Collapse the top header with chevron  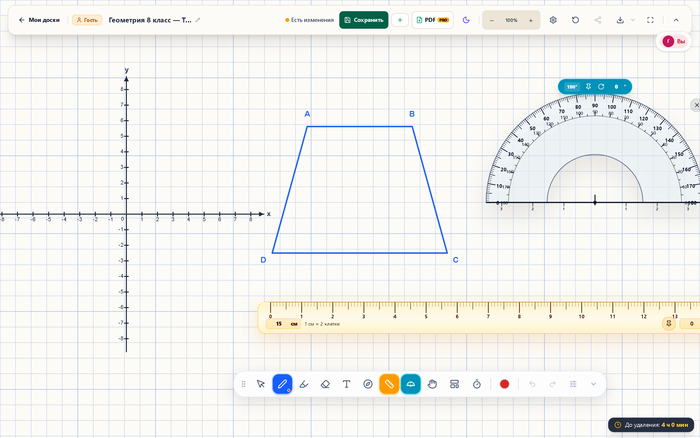click(x=676, y=20)
